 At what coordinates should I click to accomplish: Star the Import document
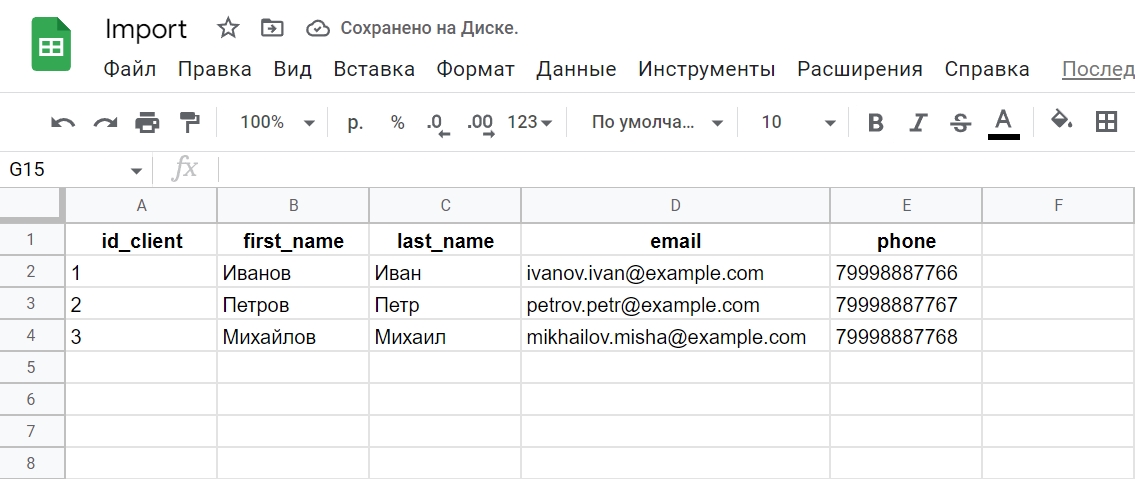point(228,28)
